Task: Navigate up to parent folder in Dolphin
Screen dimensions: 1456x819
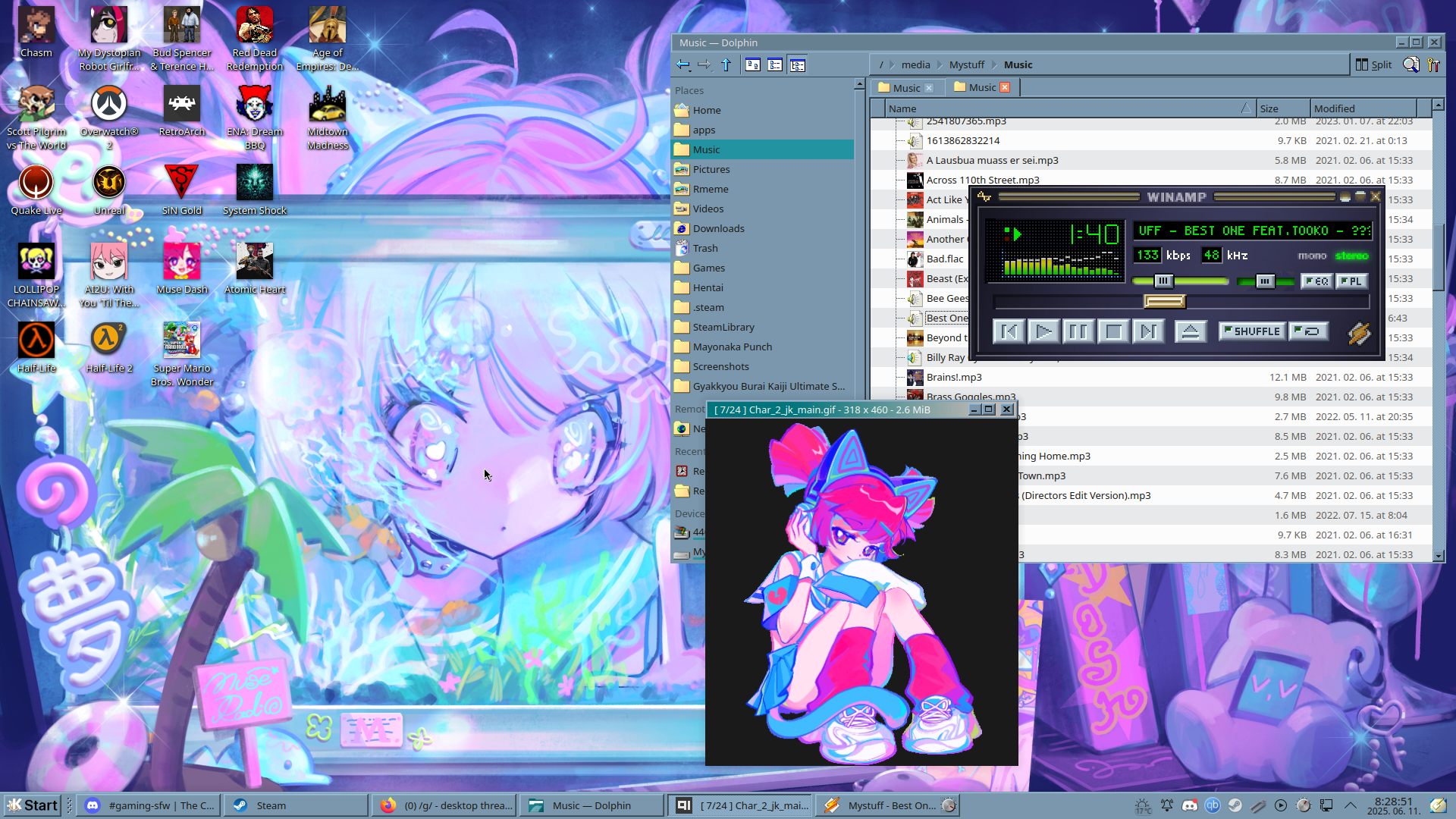Action: (726, 65)
